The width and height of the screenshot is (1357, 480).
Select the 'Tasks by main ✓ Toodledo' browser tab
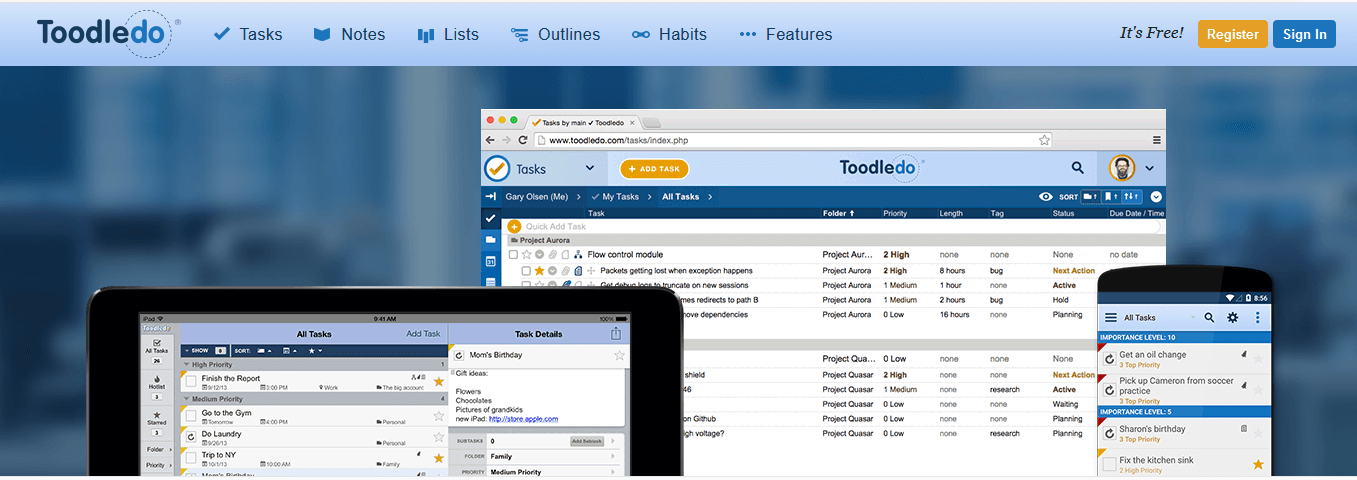pos(583,121)
